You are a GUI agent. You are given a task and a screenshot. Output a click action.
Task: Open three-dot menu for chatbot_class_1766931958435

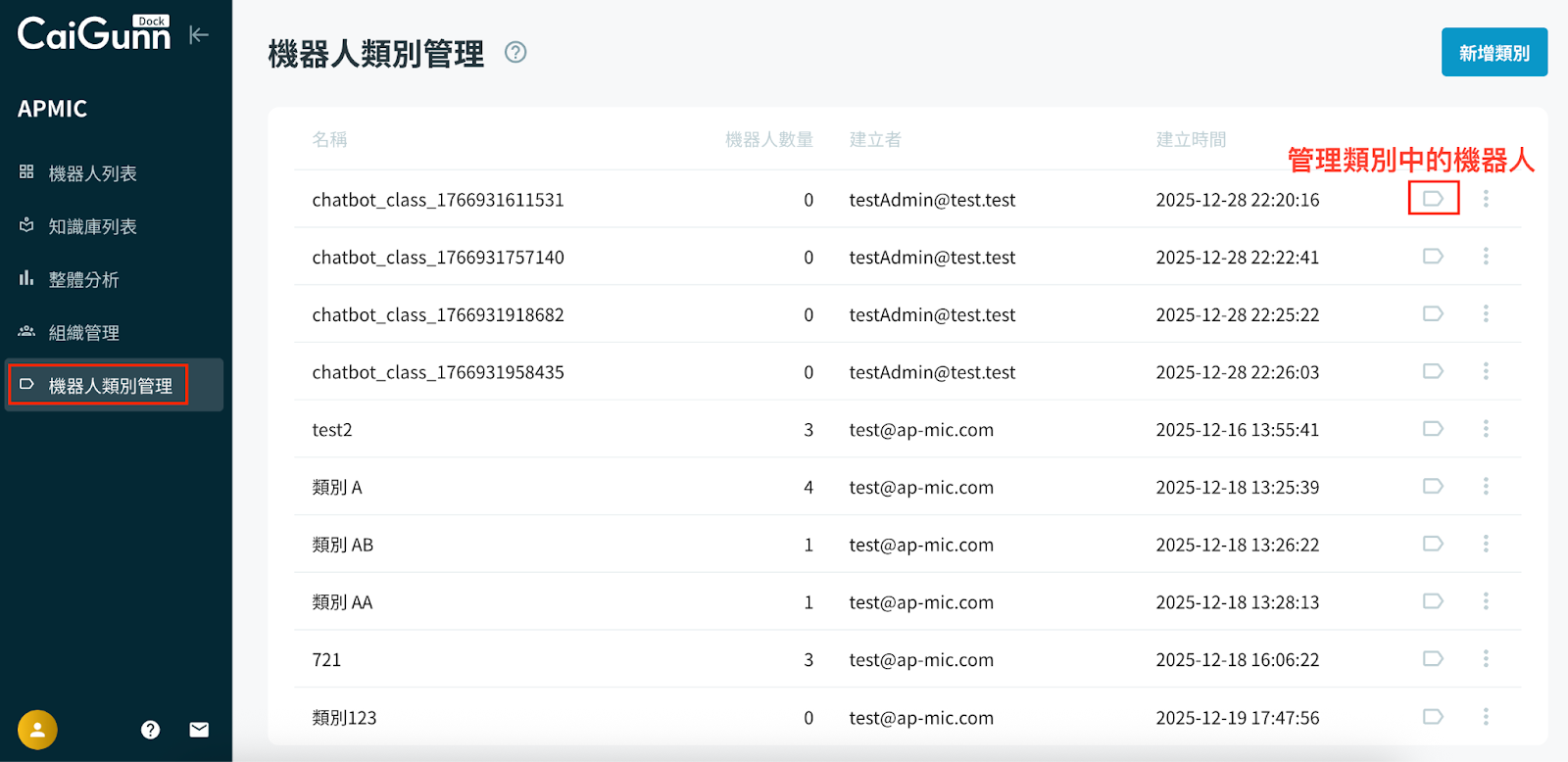(x=1486, y=371)
